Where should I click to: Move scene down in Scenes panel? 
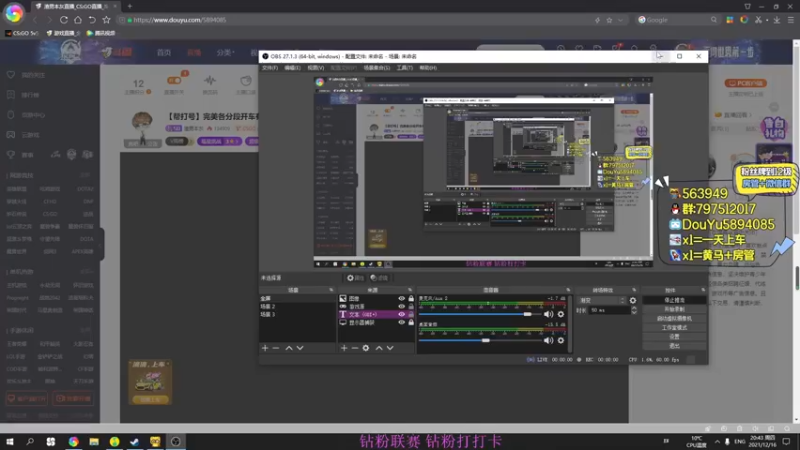pyautogui.click(x=300, y=348)
